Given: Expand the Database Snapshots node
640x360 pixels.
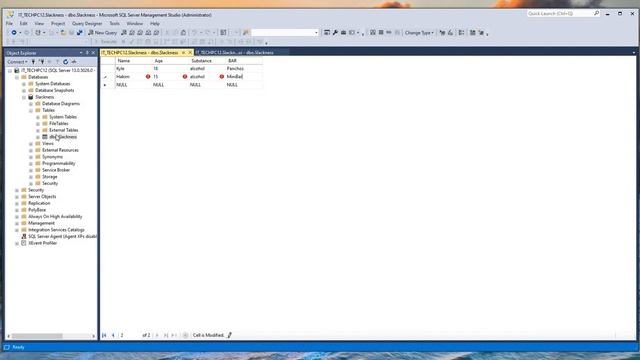Looking at the screenshot, I should [x=24, y=91].
